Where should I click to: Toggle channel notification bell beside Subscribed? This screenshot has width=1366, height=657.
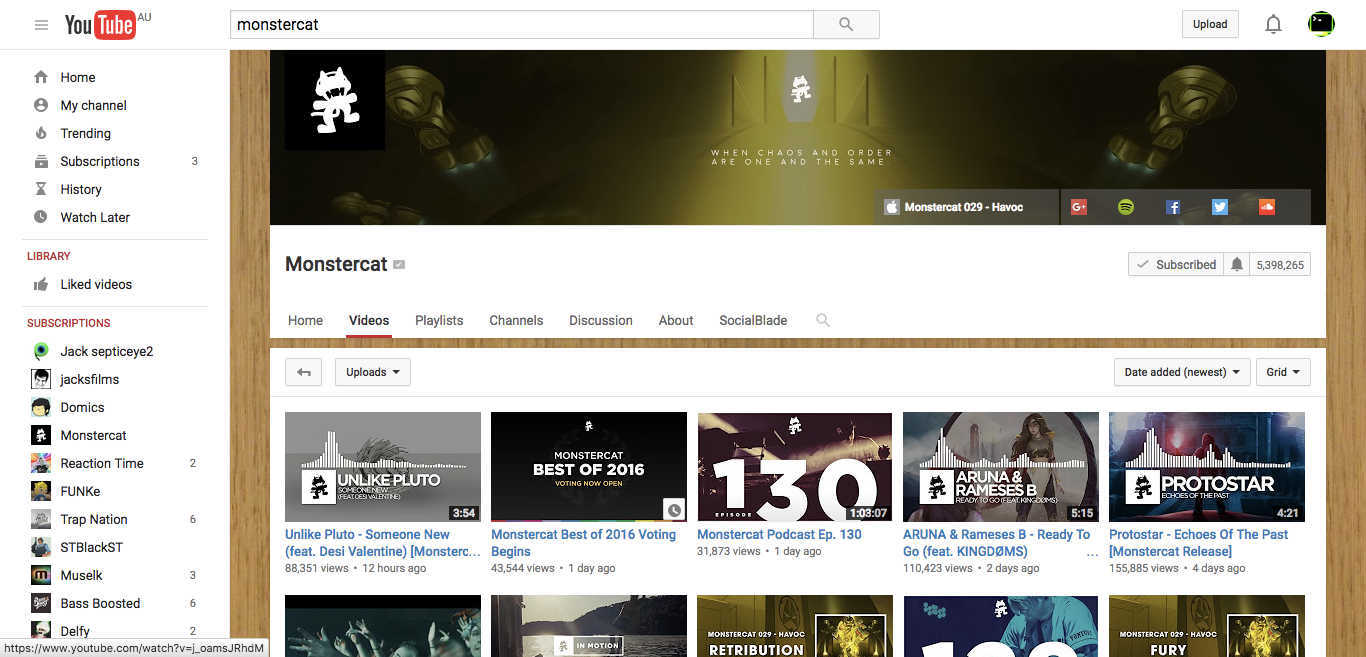point(1237,264)
